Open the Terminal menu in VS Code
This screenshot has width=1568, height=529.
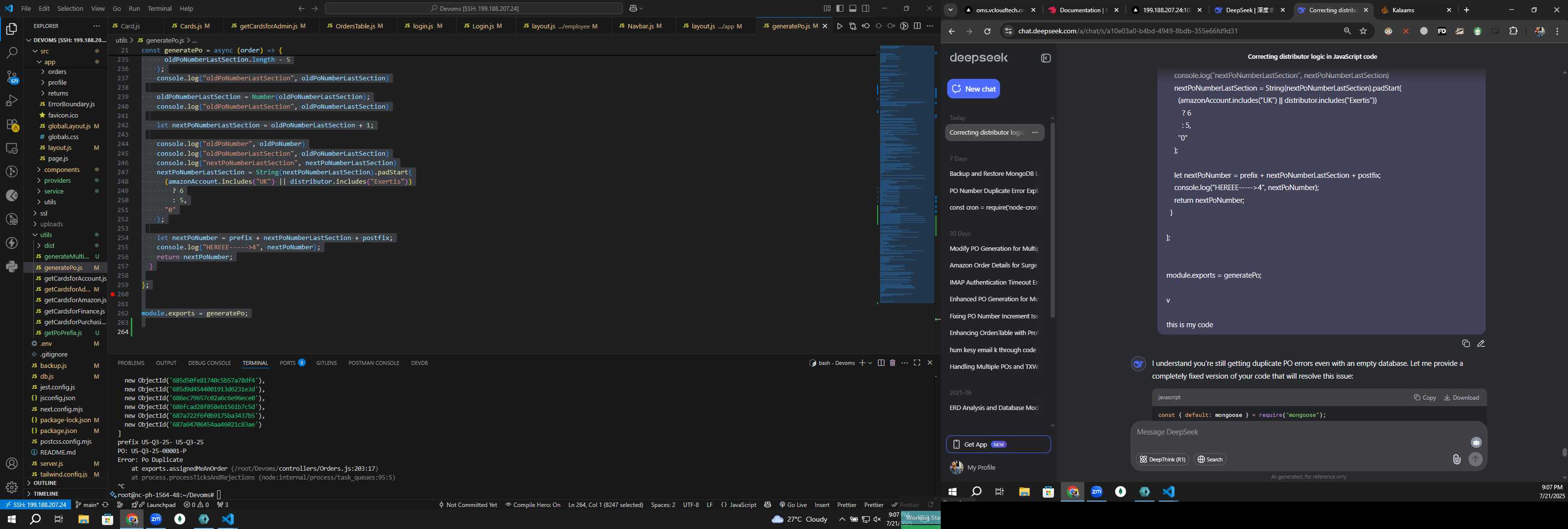pyautogui.click(x=159, y=8)
